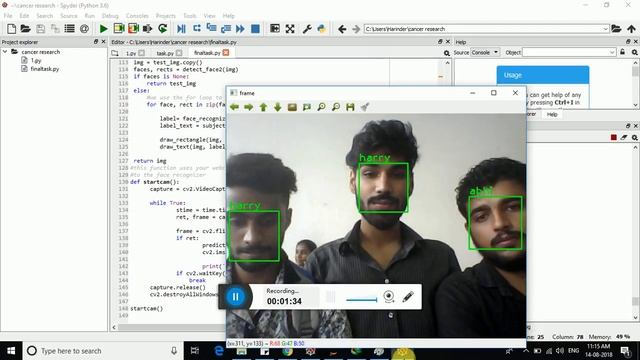Toggle fullscreen mode icon
This screenshot has width=640, height=360.
290,29
